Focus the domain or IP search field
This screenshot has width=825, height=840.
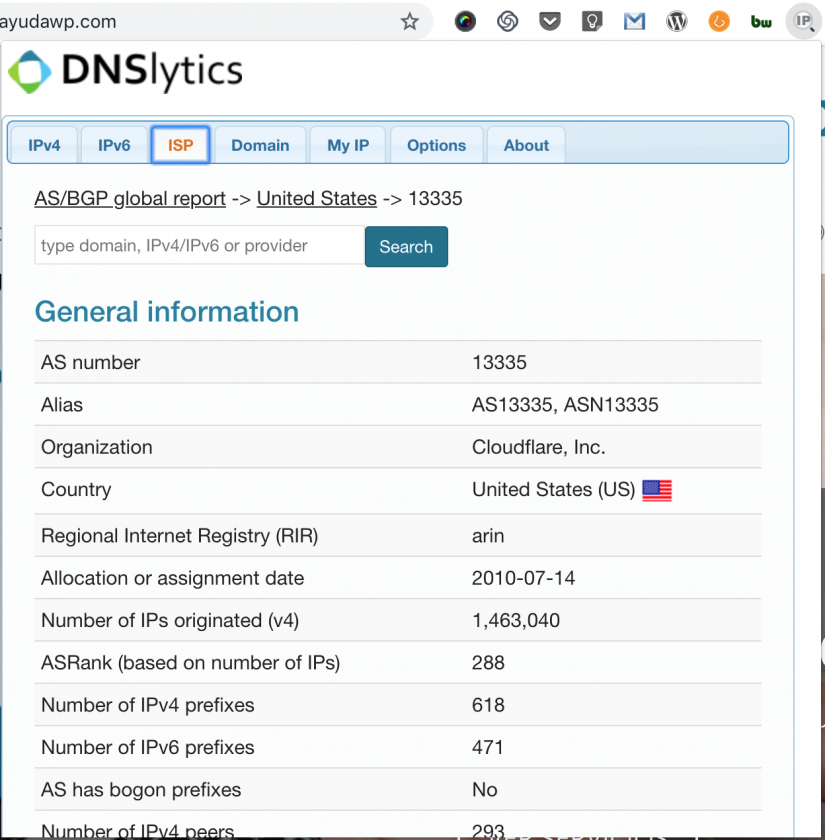[x=198, y=245]
